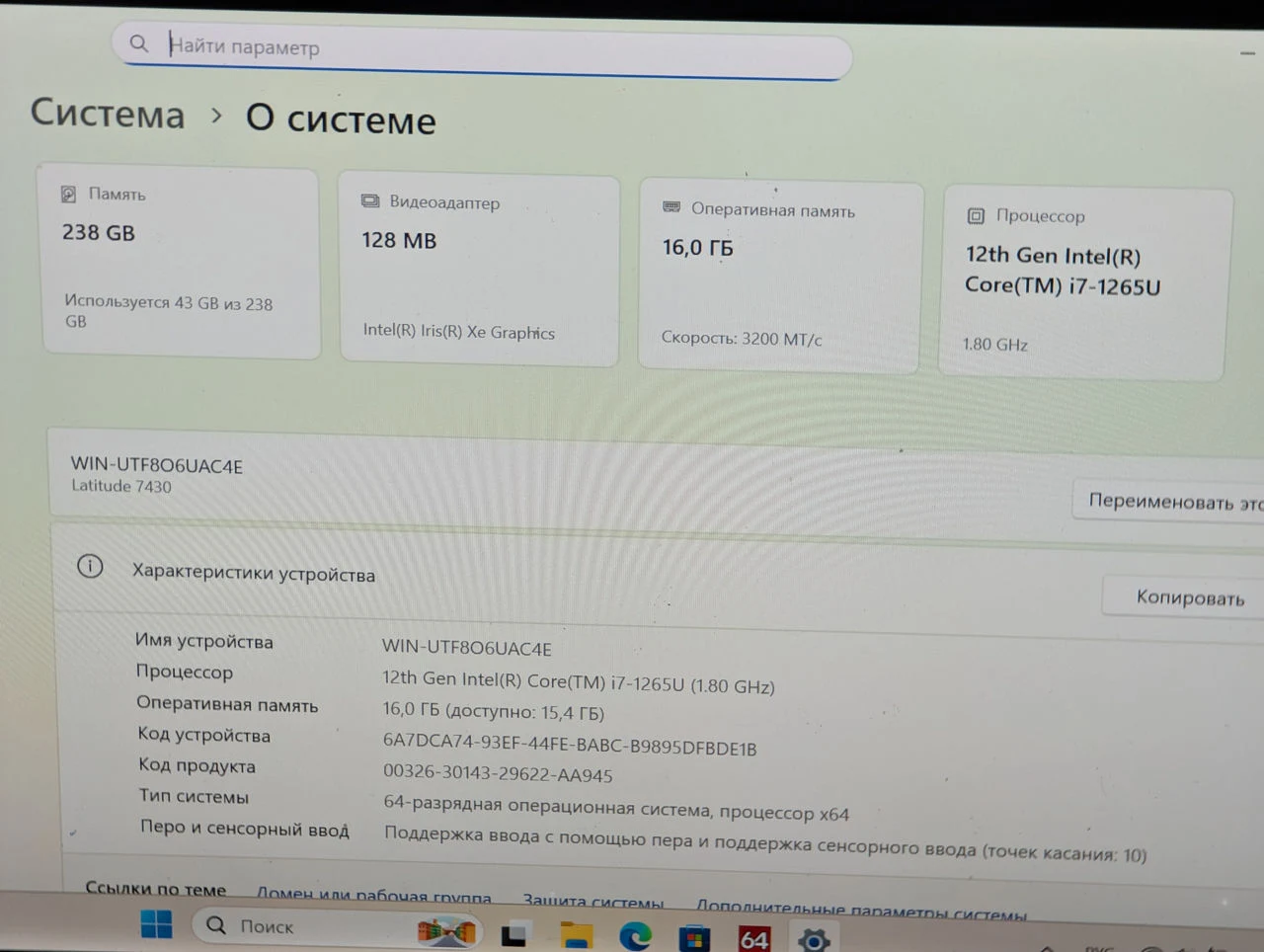Focus the Найти параметр search field
1264x952 pixels.
[483, 51]
